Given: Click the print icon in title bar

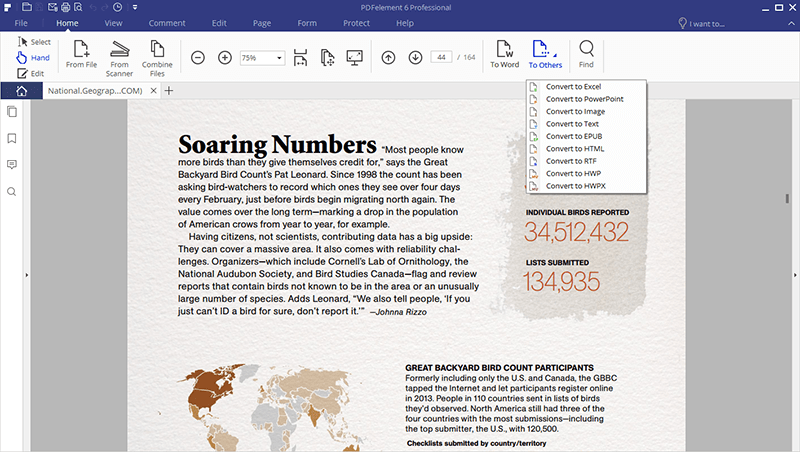Looking at the screenshot, I should (x=65, y=7).
